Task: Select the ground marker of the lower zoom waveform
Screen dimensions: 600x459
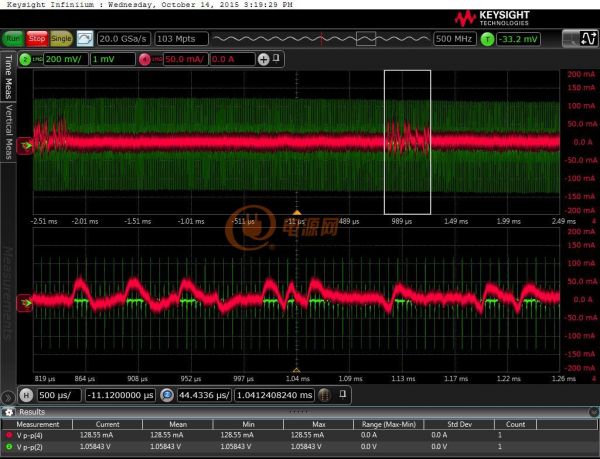Action: click(25, 303)
